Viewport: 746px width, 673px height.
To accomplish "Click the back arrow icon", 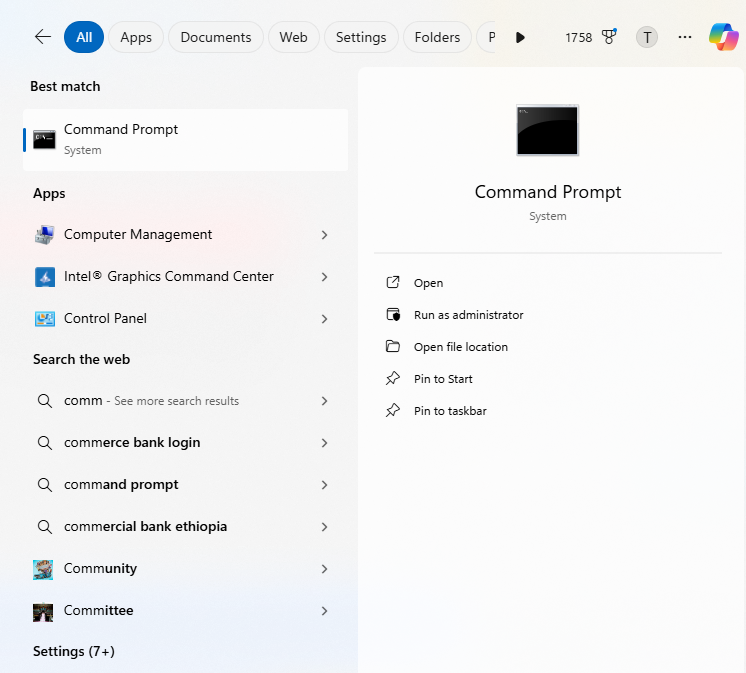I will (x=42, y=37).
